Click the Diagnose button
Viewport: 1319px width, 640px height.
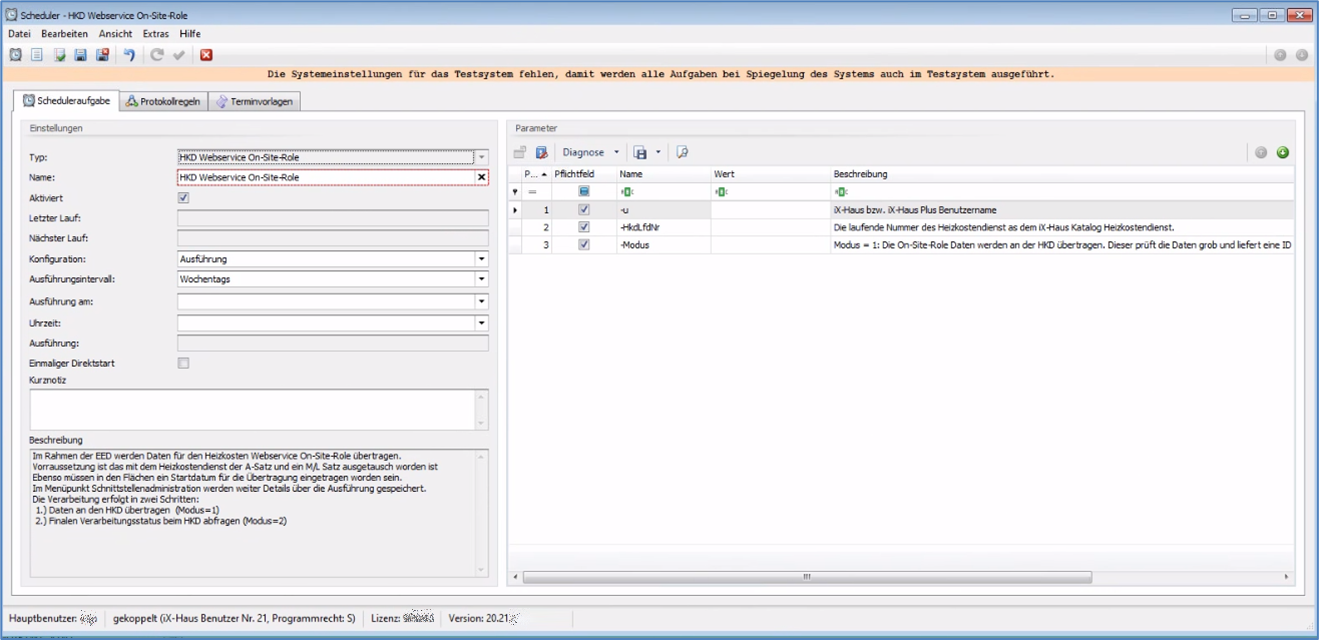click(x=583, y=152)
